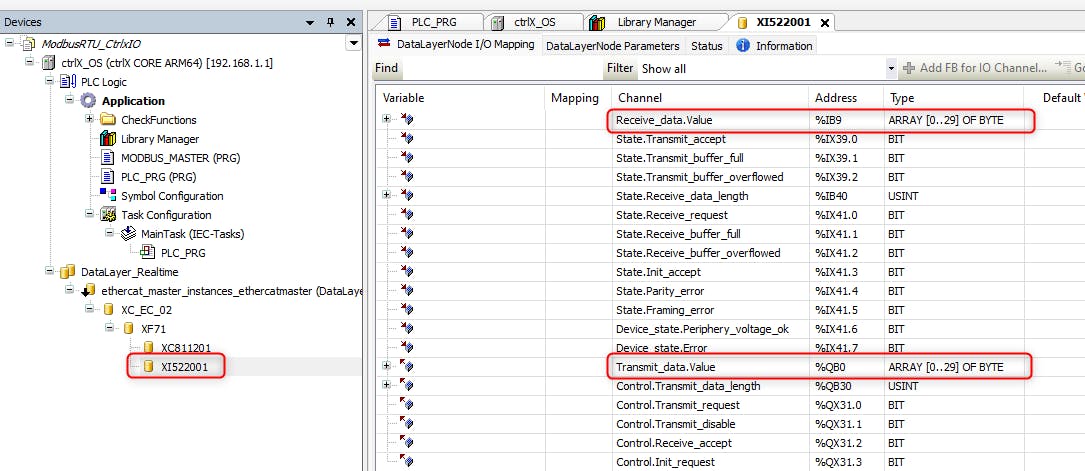
Task: Expand the Receive_data.Value row
Action: 387,120
